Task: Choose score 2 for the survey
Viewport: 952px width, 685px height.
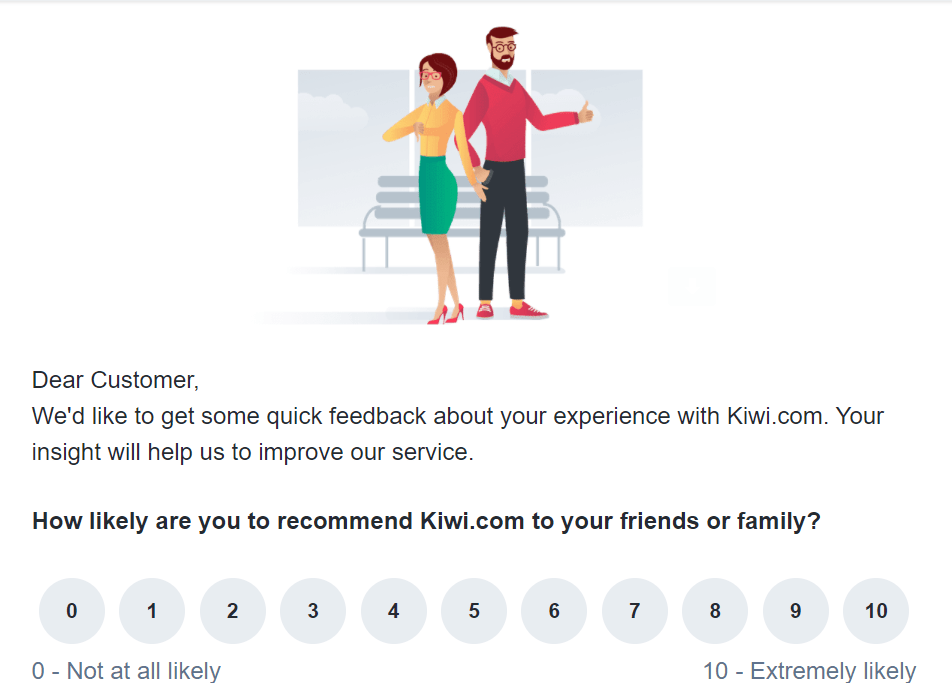Action: 232,610
